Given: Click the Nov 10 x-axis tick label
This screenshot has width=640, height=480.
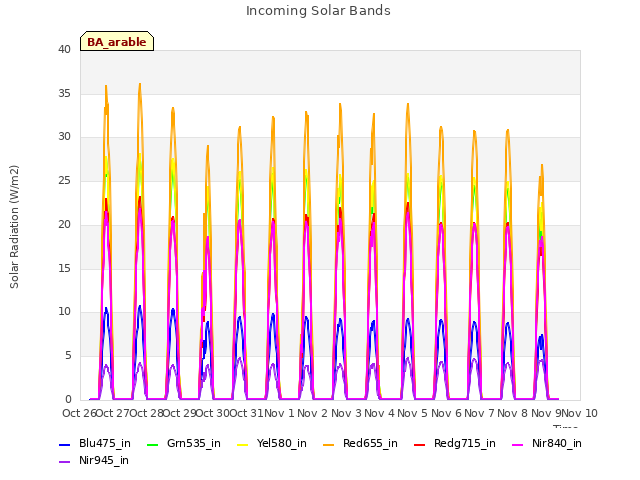Looking at the screenshot, I should 580,413.
